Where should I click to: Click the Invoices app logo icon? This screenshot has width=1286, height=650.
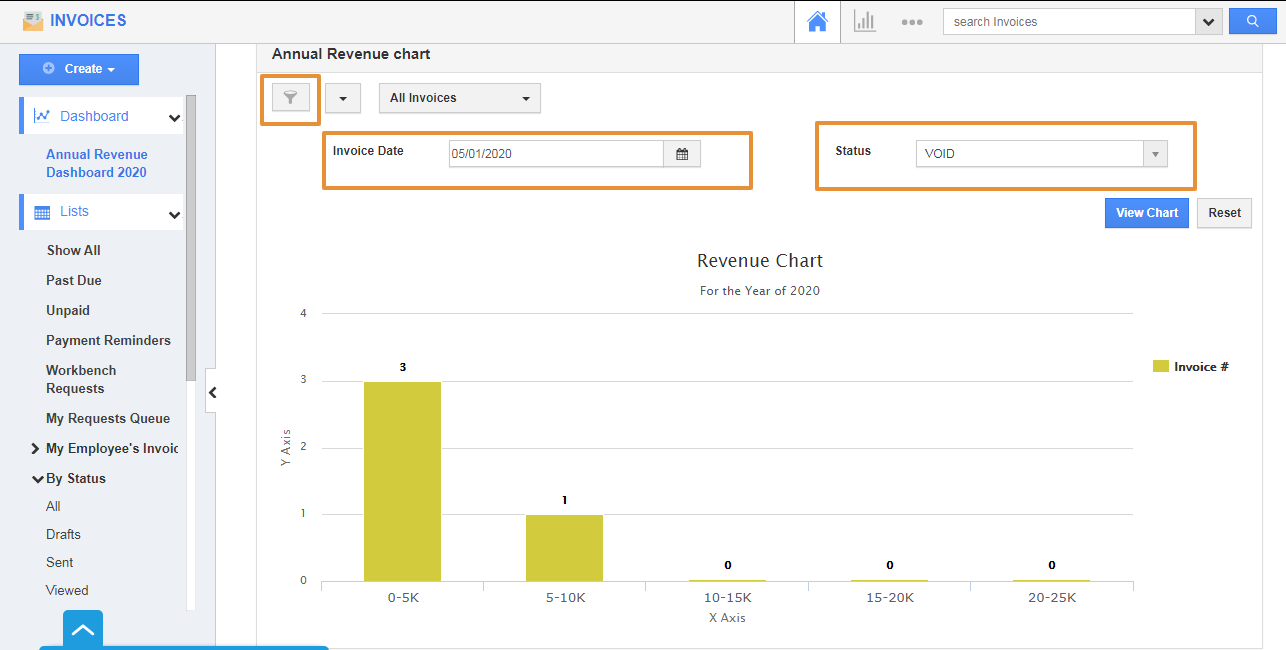tap(33, 20)
